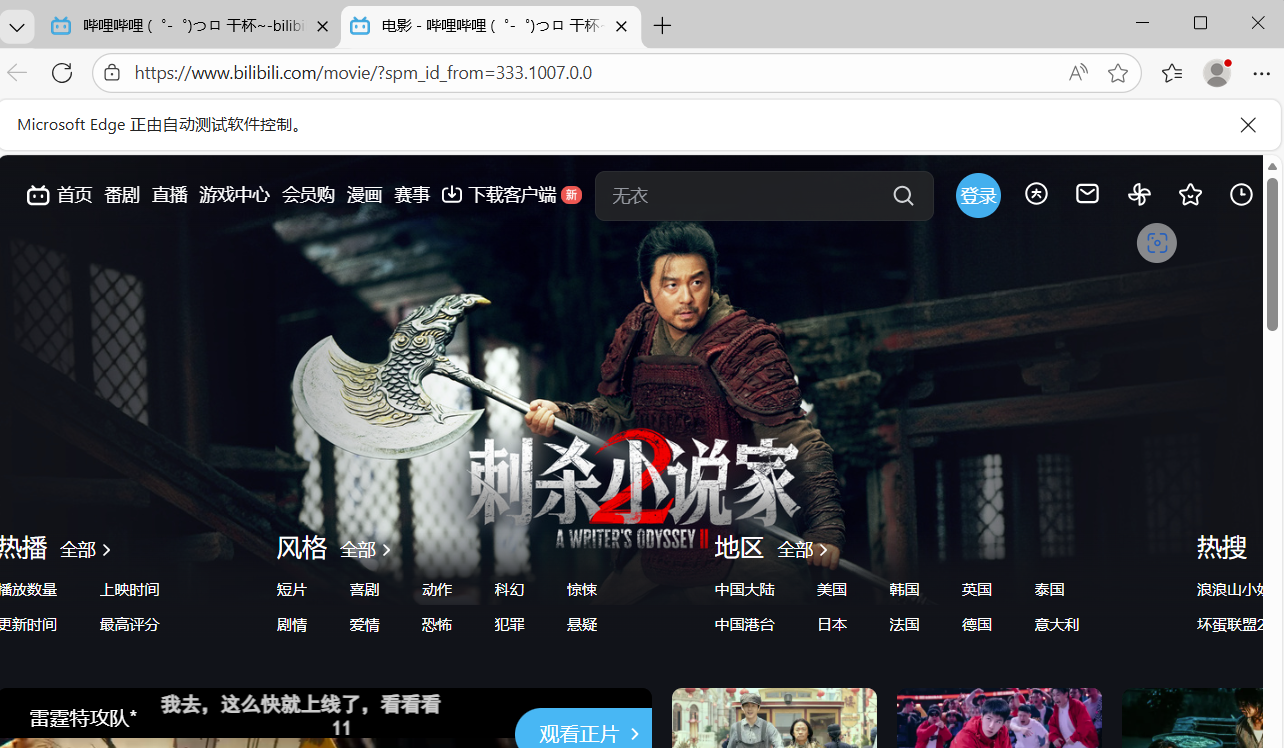Select the 科幻 genre
Screen dimensions: 1284x748
tap(509, 590)
